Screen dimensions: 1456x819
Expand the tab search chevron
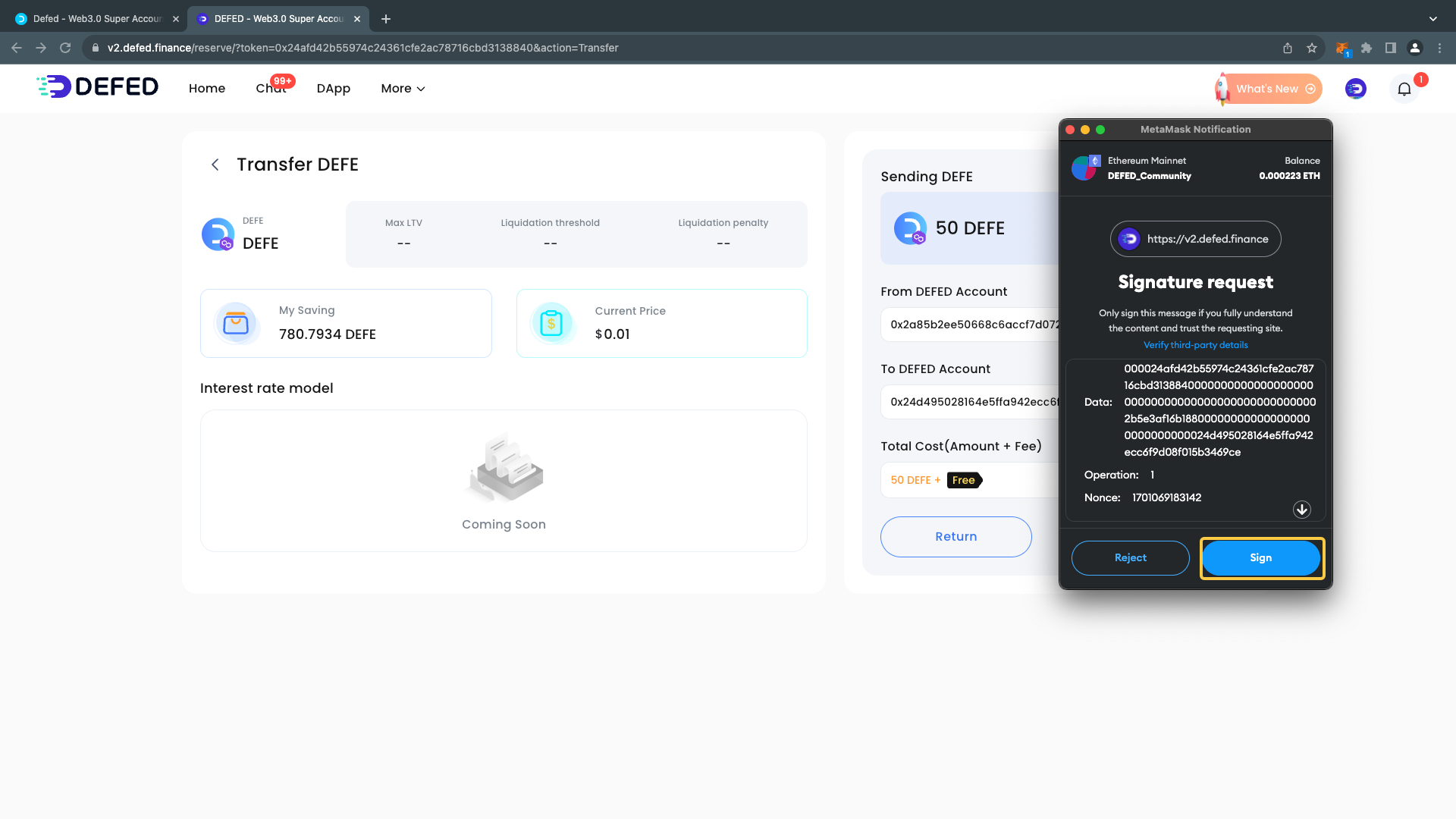(1432, 19)
